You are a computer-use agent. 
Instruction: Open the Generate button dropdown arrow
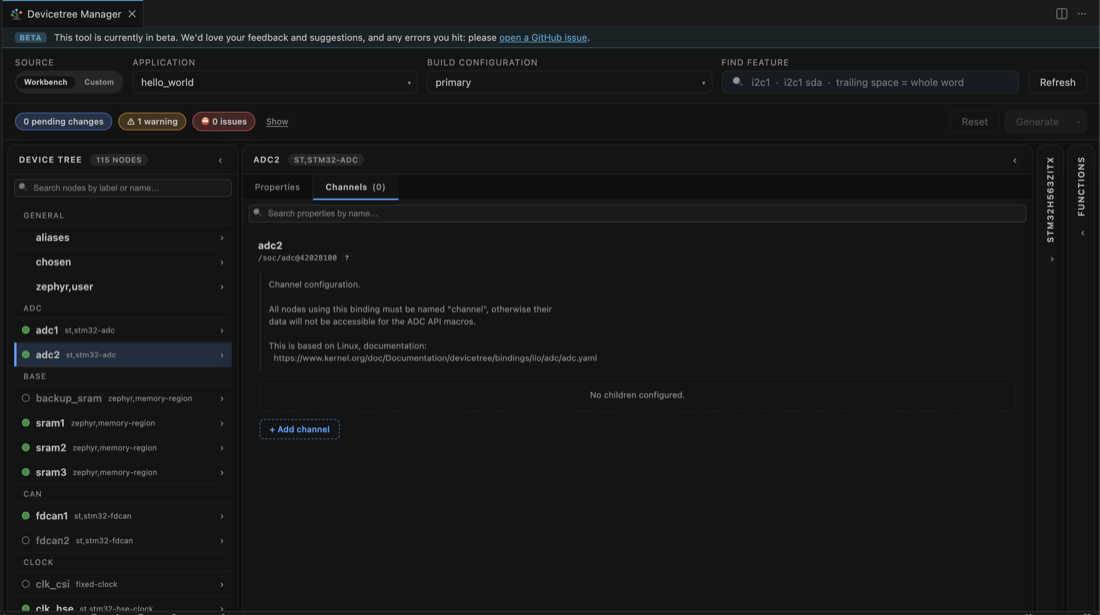coord(1078,122)
